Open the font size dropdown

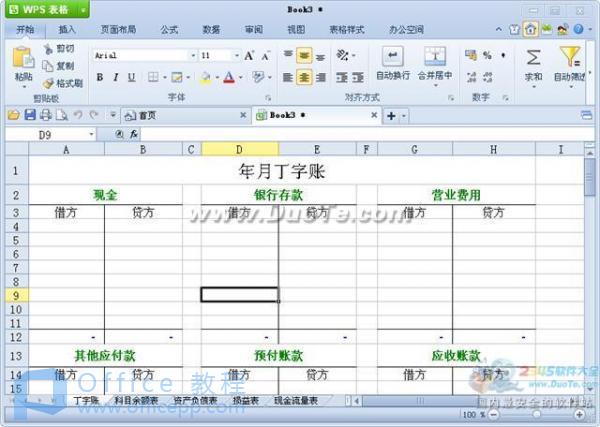(234, 56)
